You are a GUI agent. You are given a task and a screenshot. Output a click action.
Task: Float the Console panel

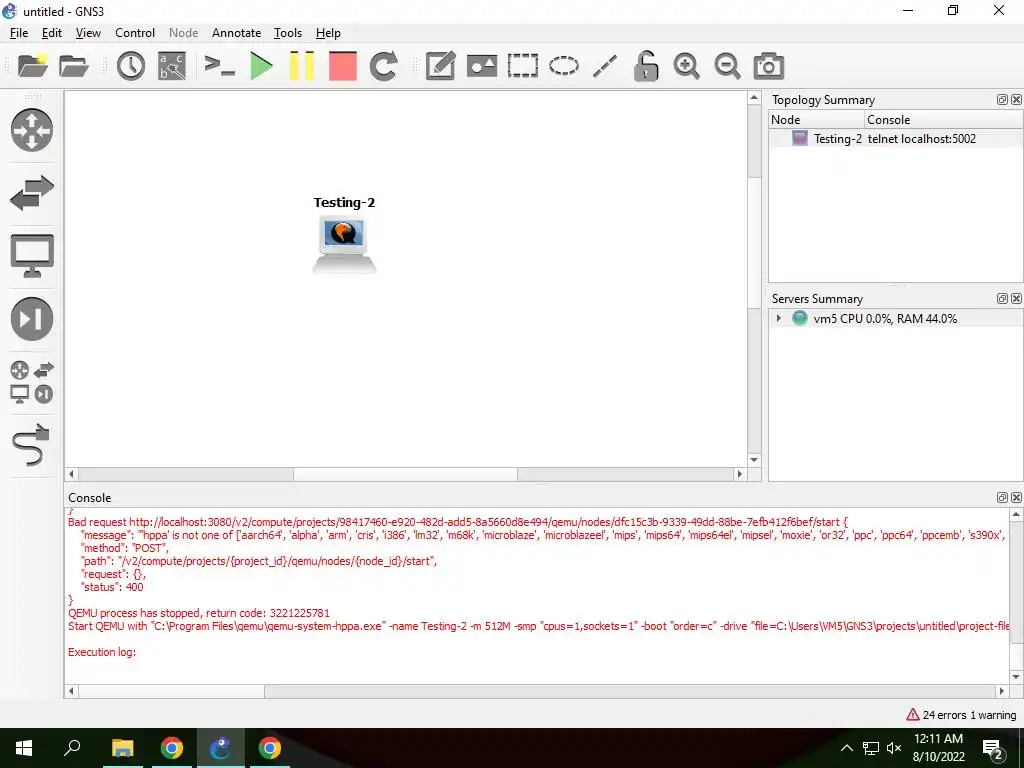point(1002,498)
